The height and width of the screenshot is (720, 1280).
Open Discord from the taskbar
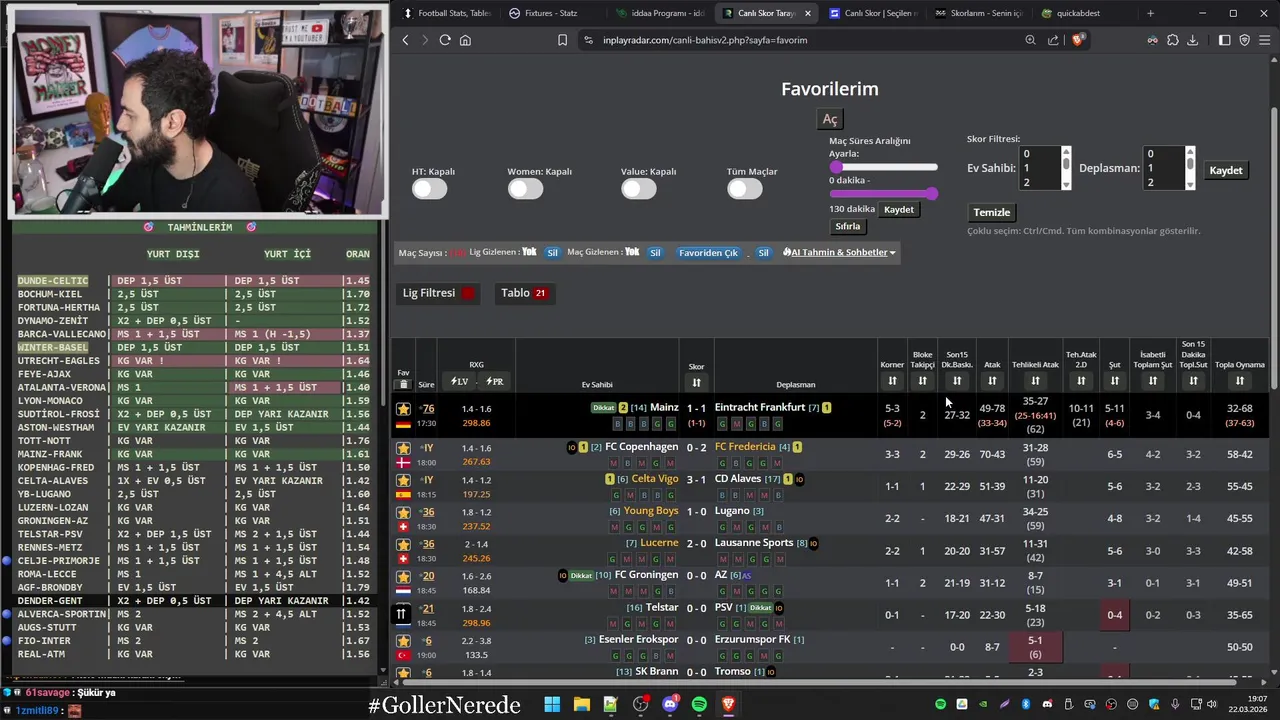670,705
